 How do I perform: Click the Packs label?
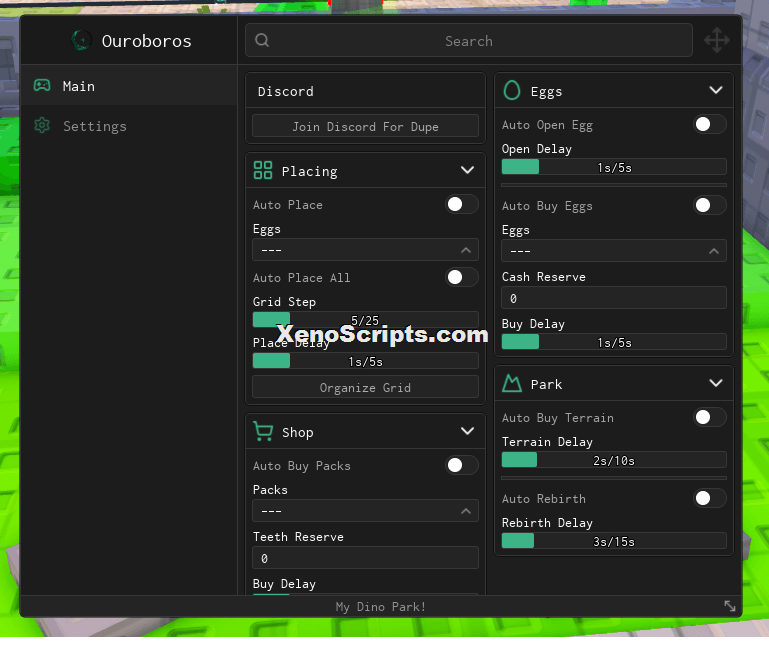coord(270,489)
